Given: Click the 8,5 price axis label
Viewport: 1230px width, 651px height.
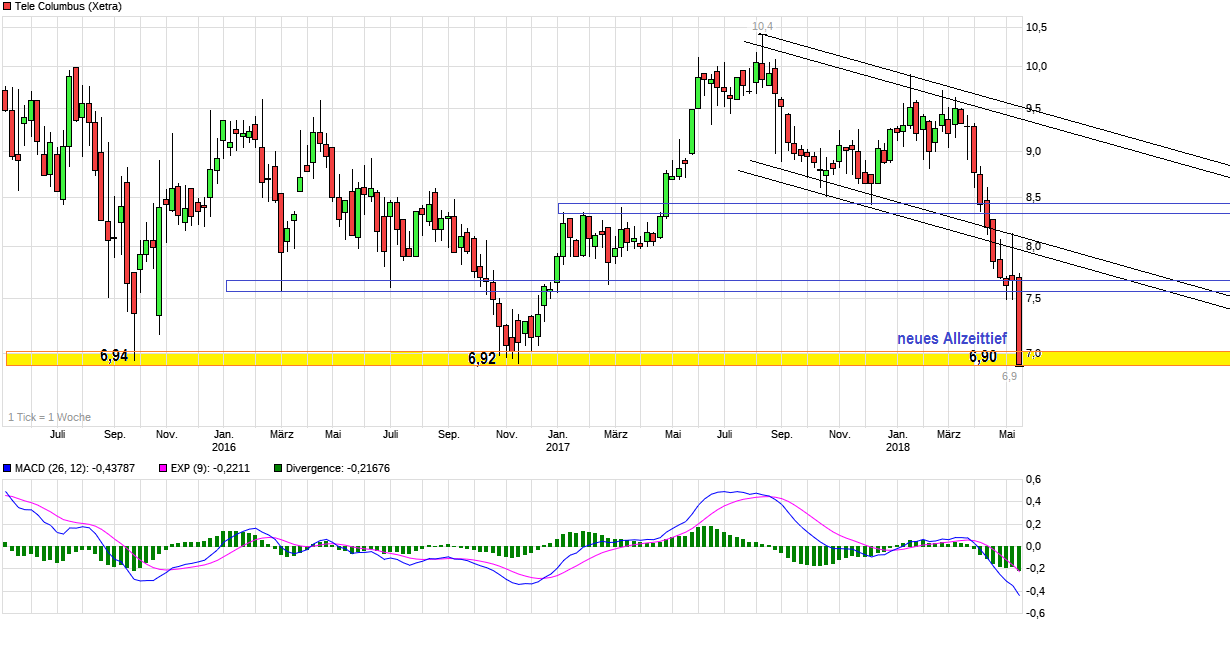Looking at the screenshot, I should click(1034, 198).
